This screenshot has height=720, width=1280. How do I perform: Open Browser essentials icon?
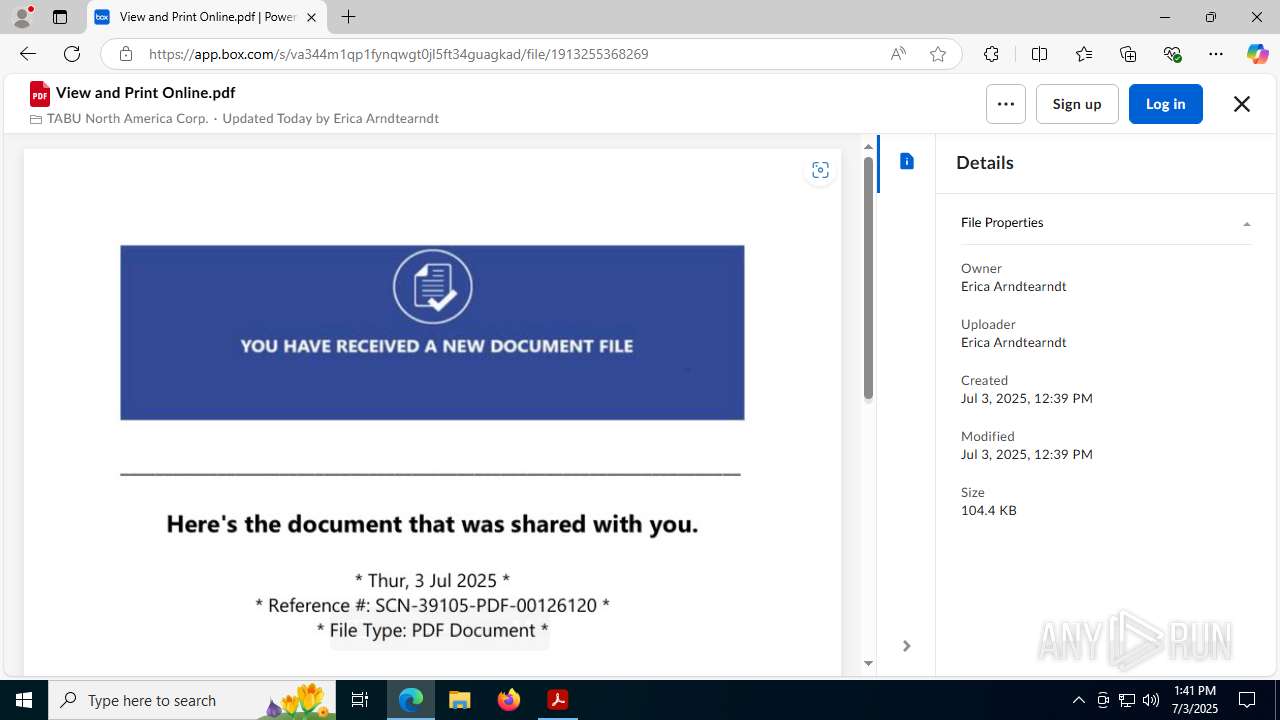point(1172,54)
